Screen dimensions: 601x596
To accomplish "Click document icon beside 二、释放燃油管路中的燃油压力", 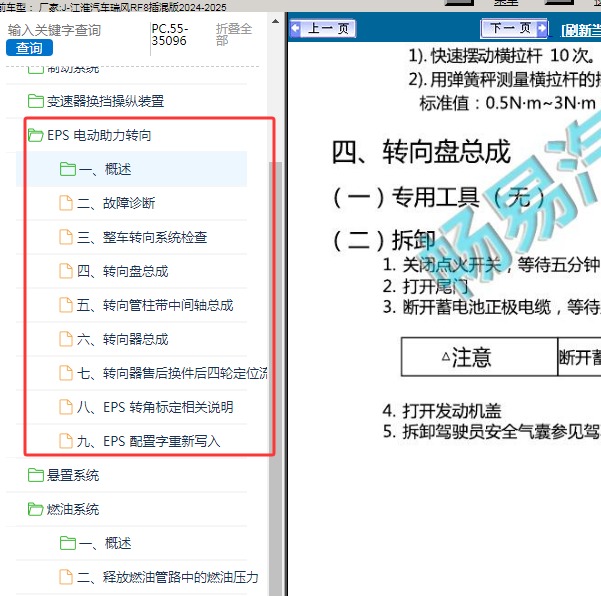I will point(66,577).
